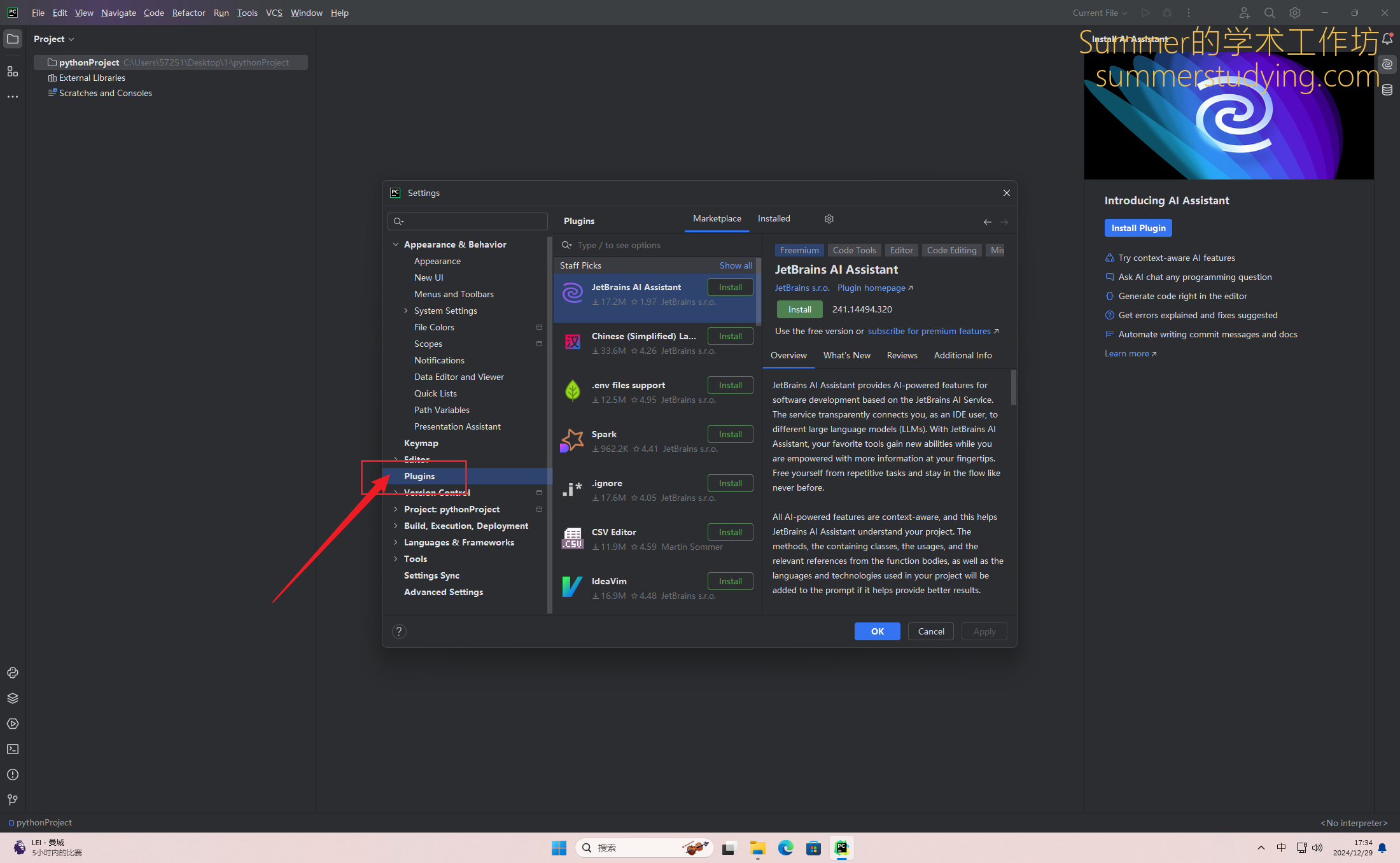Click the Debug bug icon

click(1167, 13)
